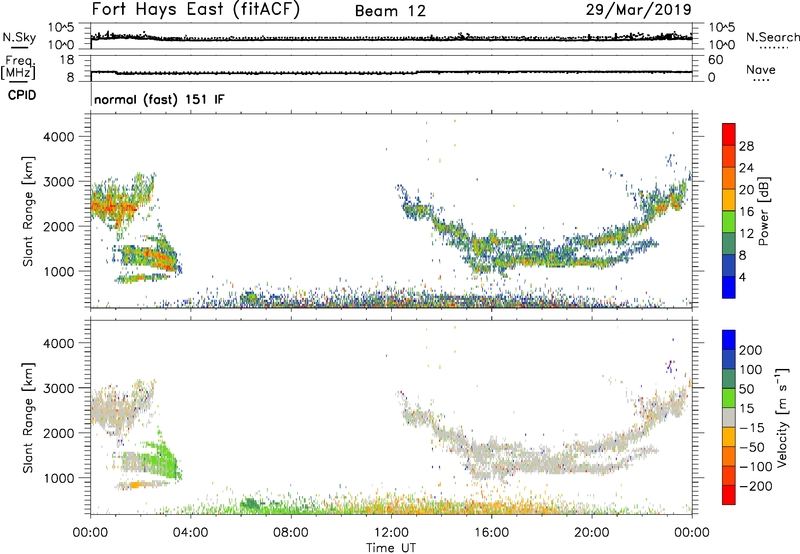
Task: Click the power panel 'Slant Range [km]' label
Action: coord(28,211)
